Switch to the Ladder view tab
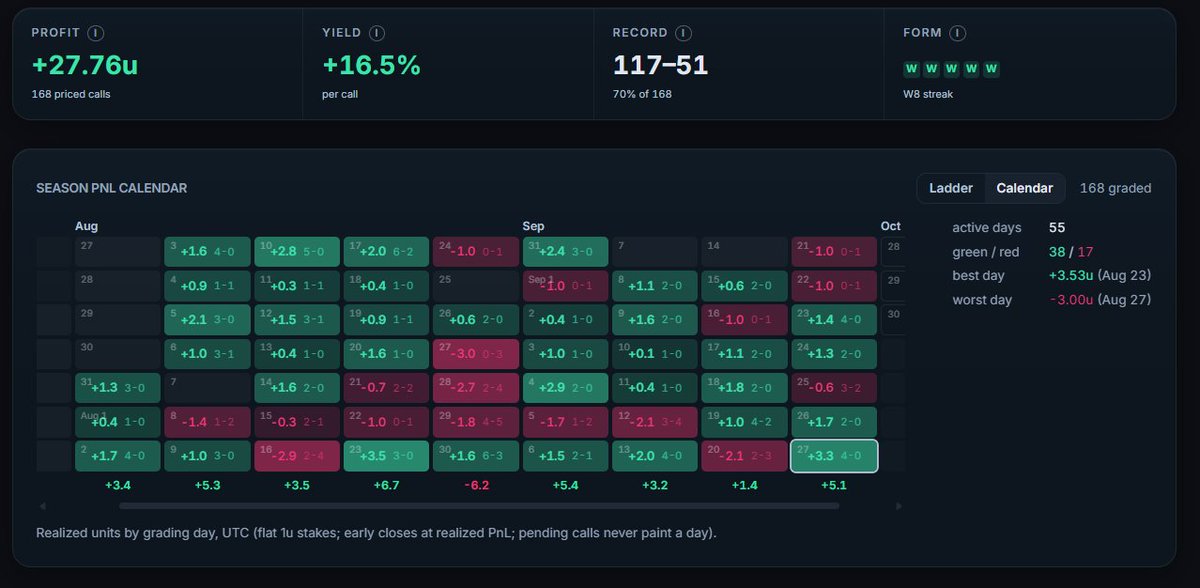 click(950, 188)
